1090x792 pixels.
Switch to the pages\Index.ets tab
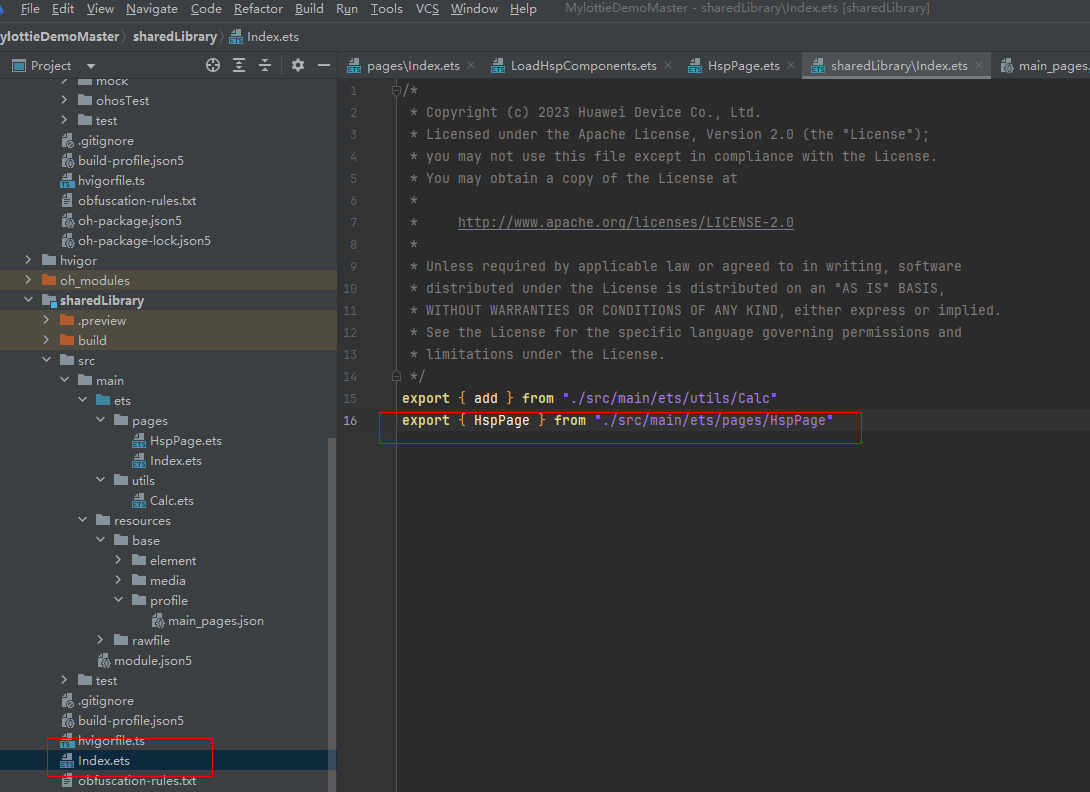coord(412,66)
